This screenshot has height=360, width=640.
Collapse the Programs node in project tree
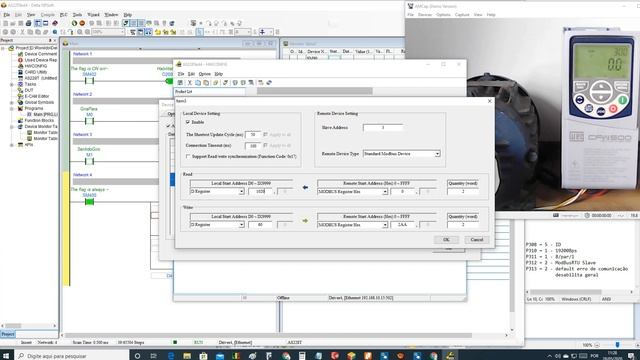point(12,109)
